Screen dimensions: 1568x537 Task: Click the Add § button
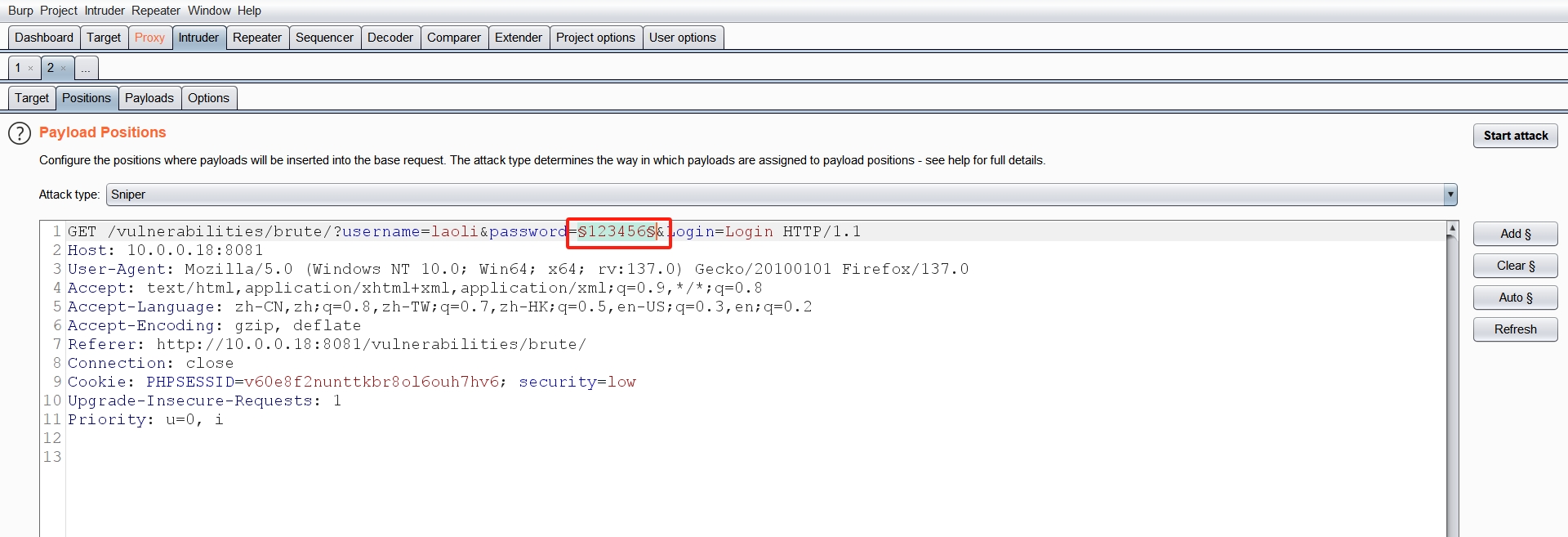(x=1516, y=234)
